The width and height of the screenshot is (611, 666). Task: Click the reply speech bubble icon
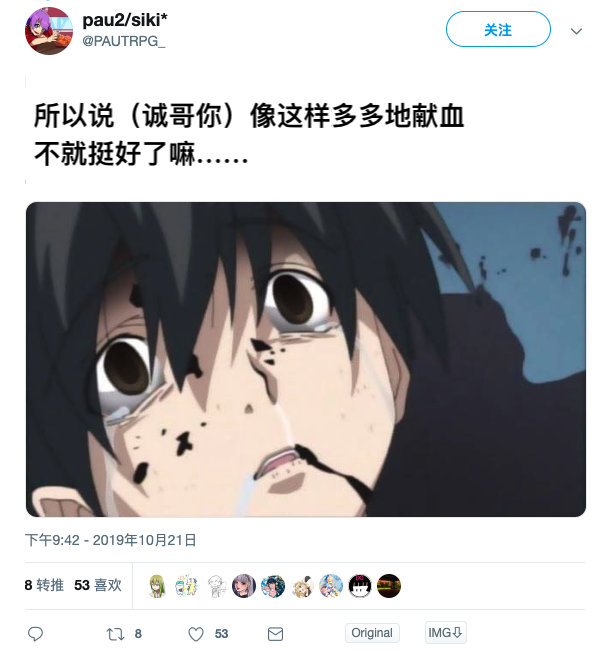pos(35,634)
